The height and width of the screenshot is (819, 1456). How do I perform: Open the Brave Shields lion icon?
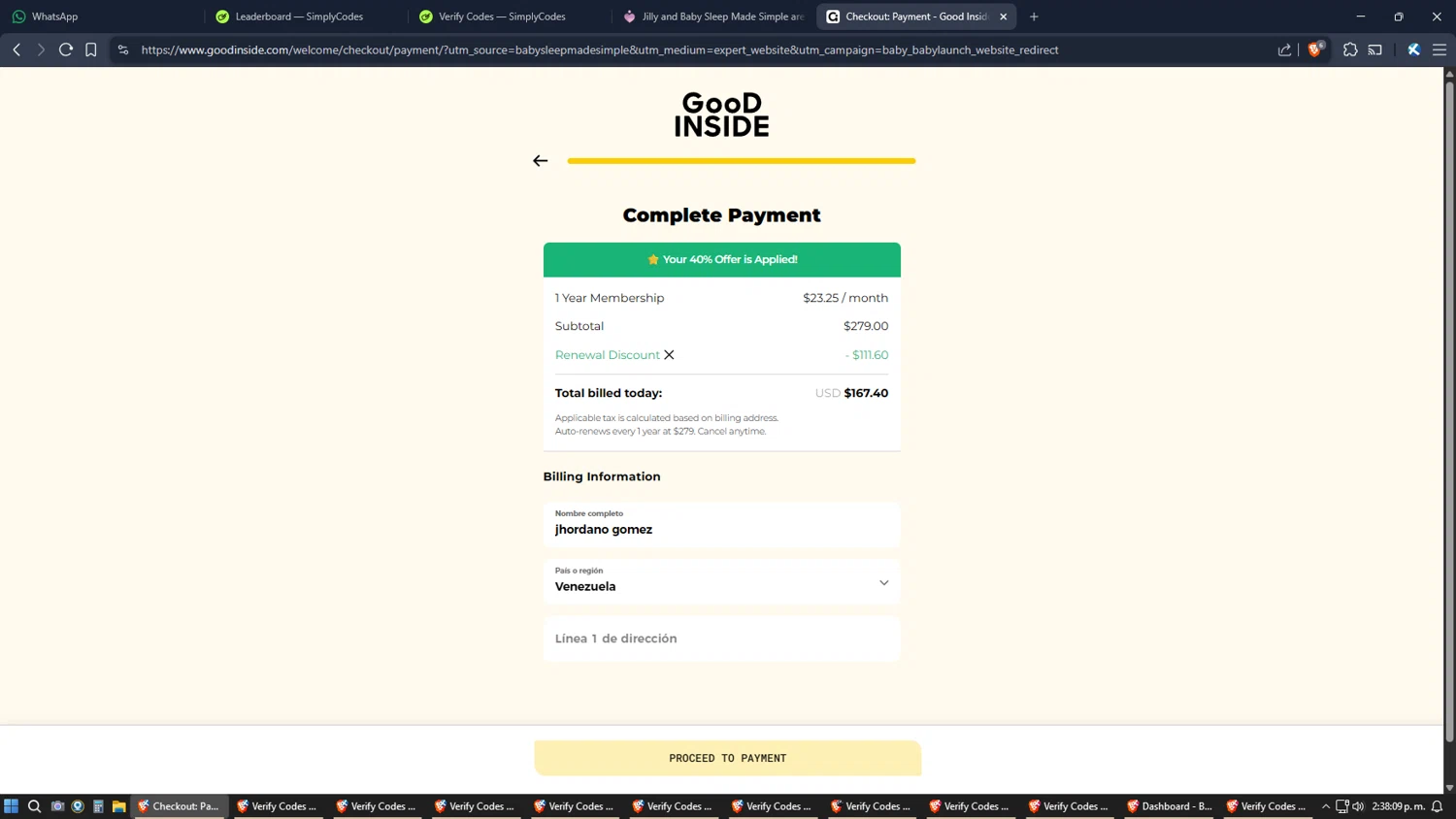point(1315,49)
